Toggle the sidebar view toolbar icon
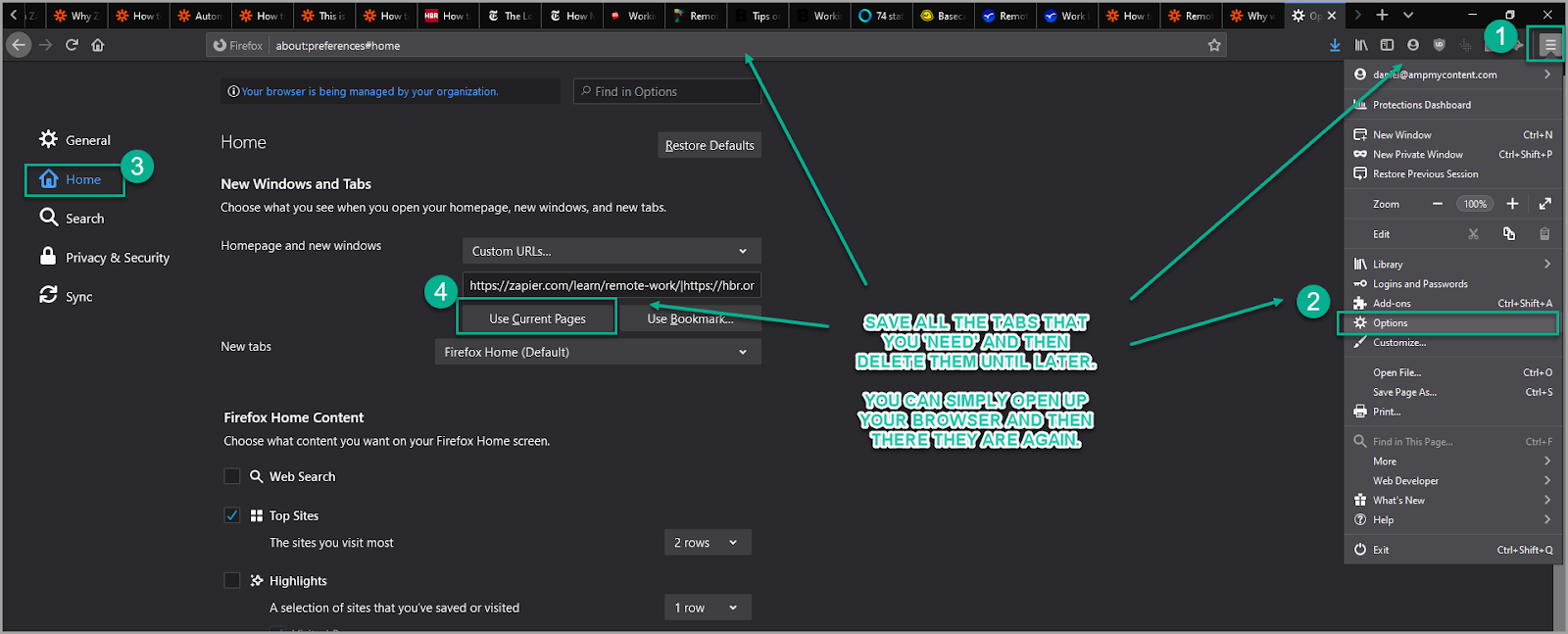The image size is (1568, 634). tap(1387, 45)
